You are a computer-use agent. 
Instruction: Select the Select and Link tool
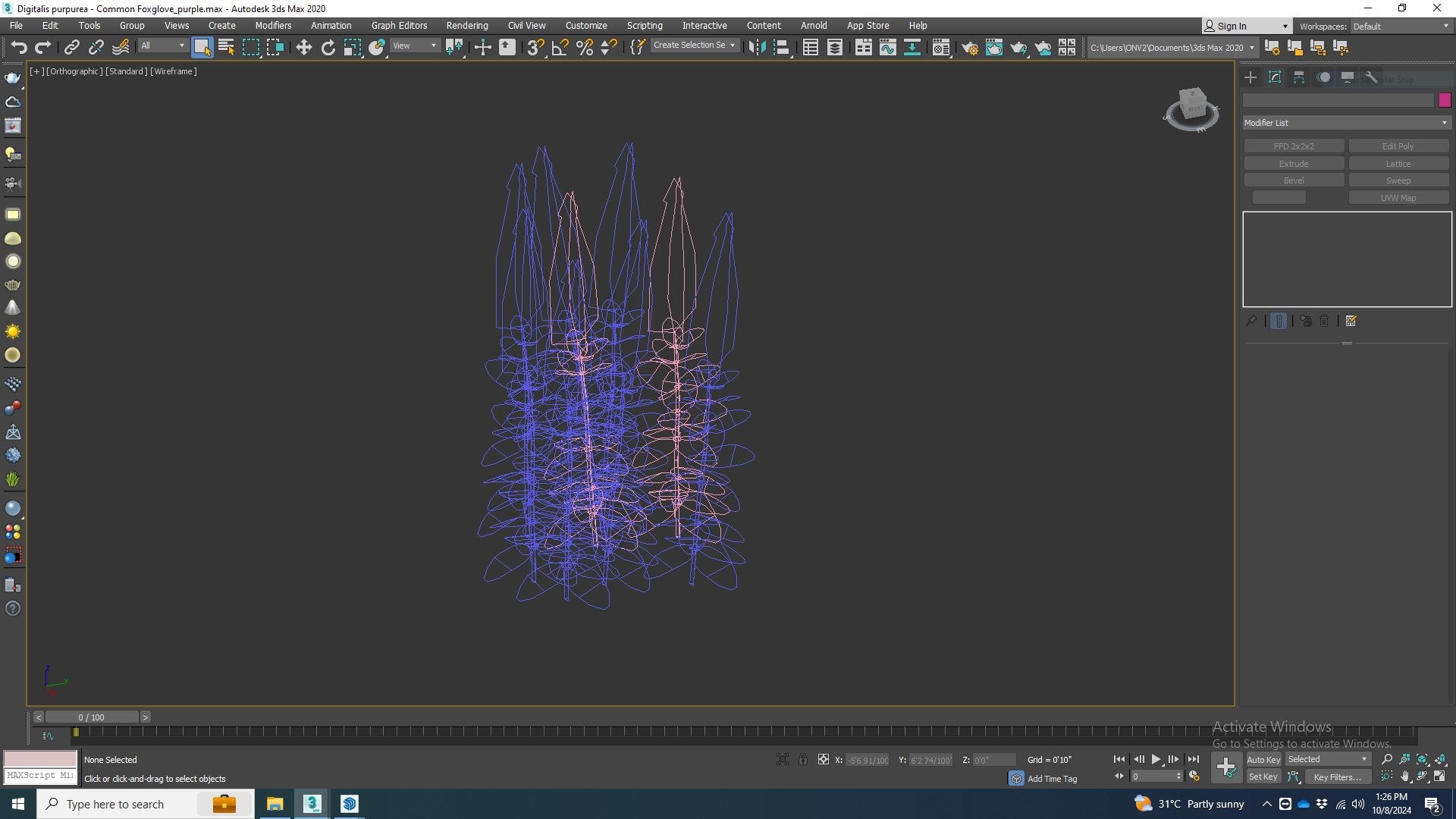(71, 47)
